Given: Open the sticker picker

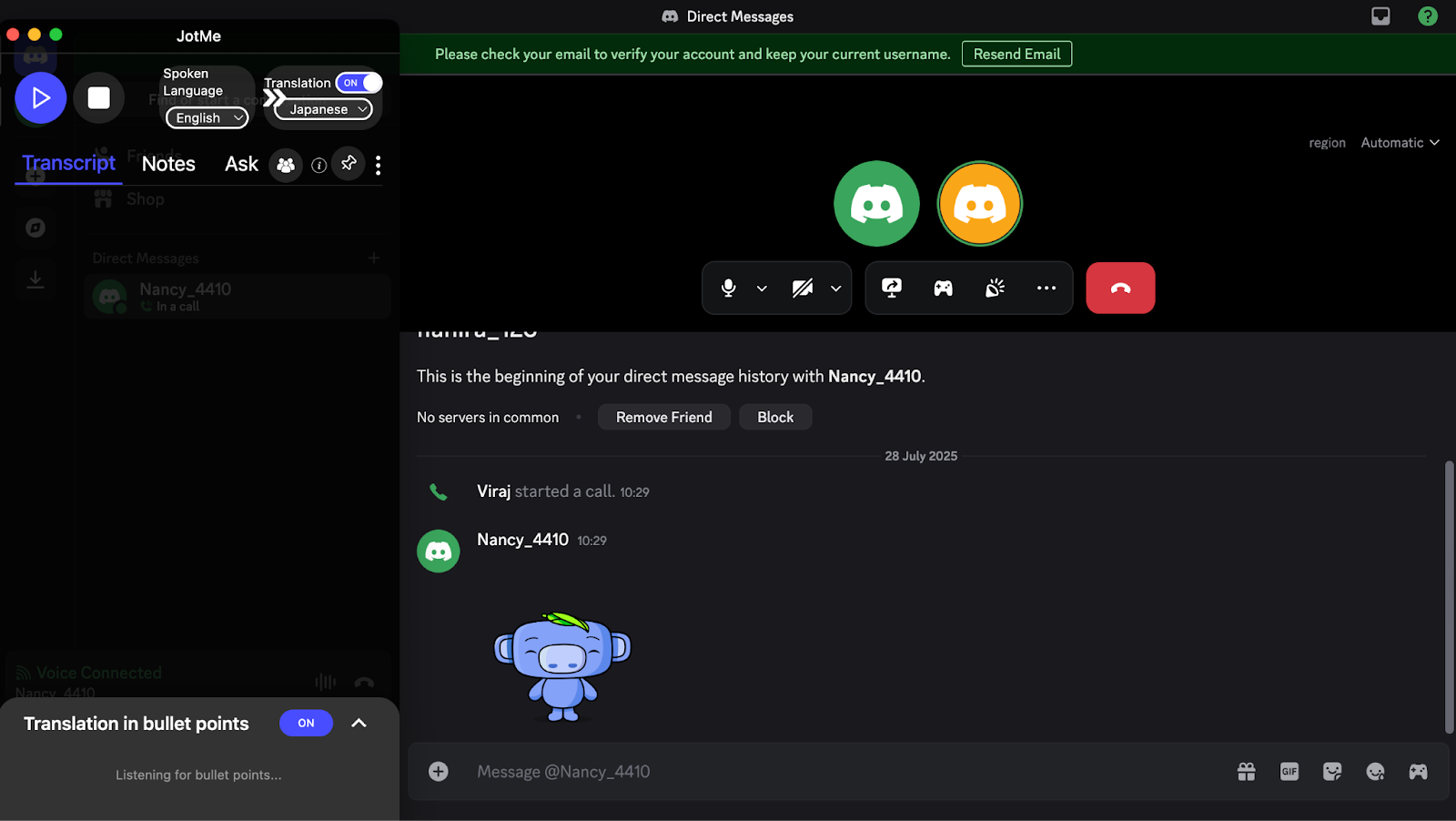Looking at the screenshot, I should coord(1332,772).
